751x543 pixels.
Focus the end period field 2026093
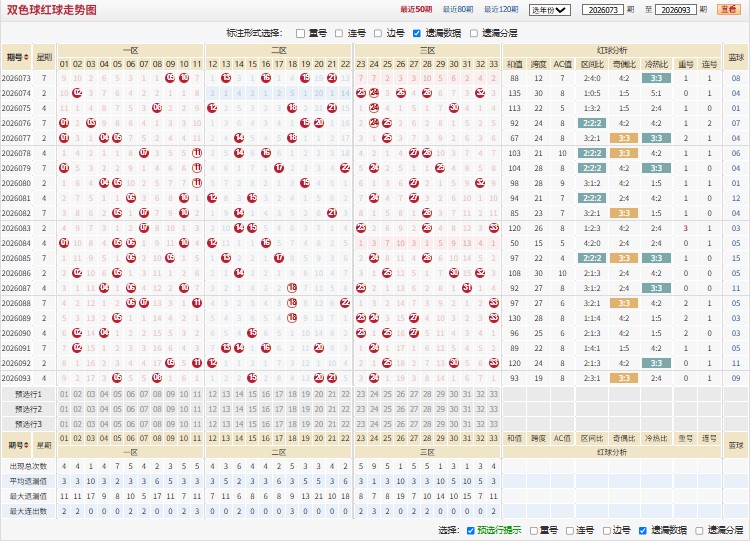tap(675, 10)
